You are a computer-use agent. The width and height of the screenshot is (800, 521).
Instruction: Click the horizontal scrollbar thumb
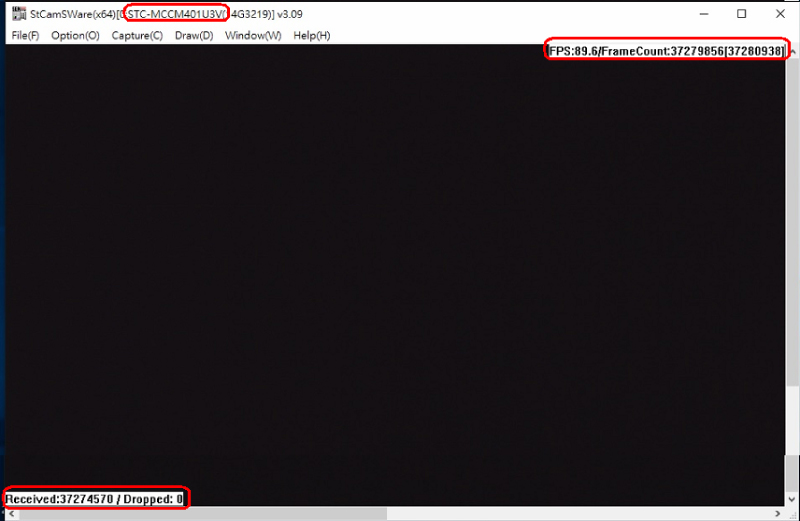200,514
